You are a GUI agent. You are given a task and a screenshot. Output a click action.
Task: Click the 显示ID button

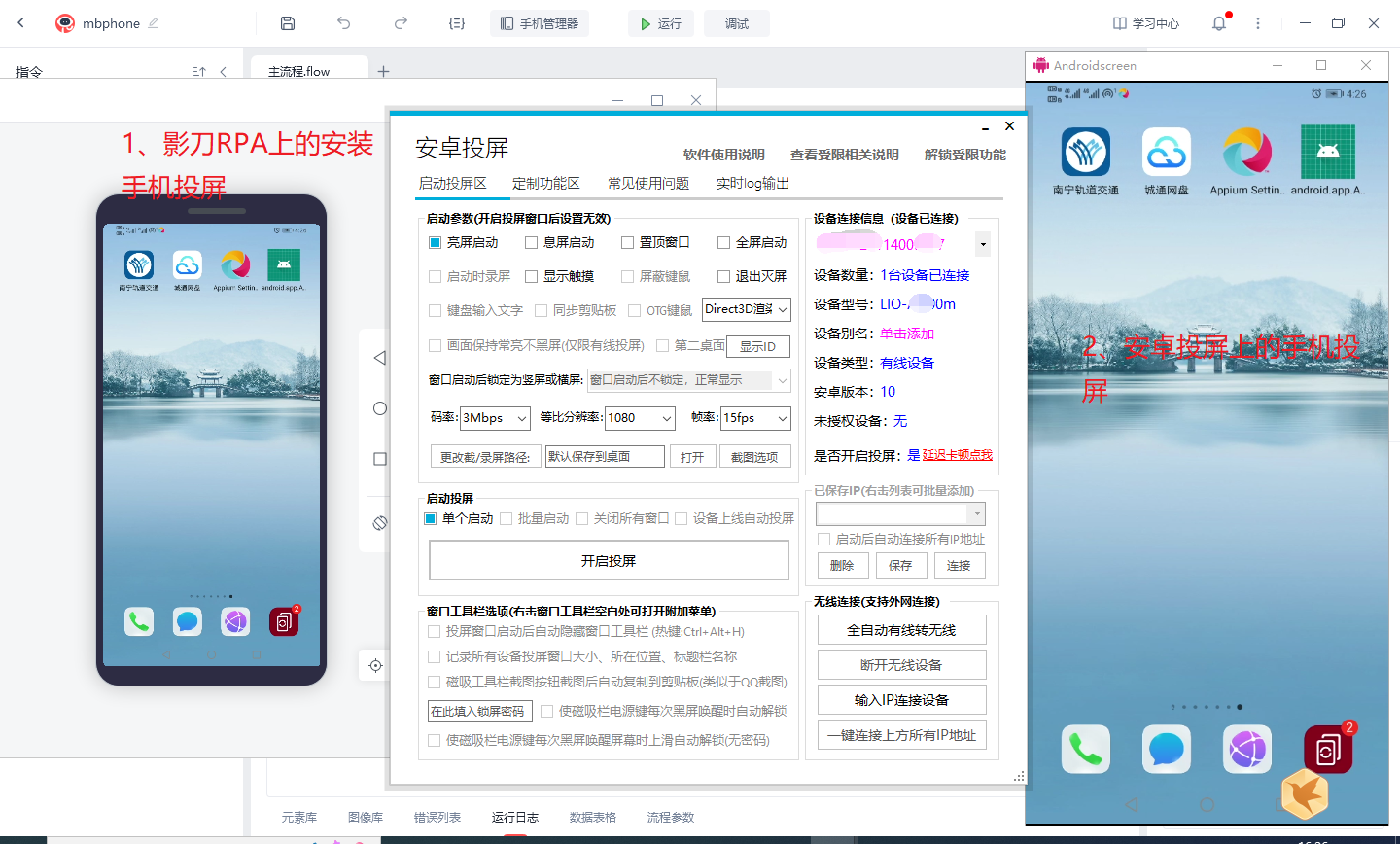(x=757, y=347)
